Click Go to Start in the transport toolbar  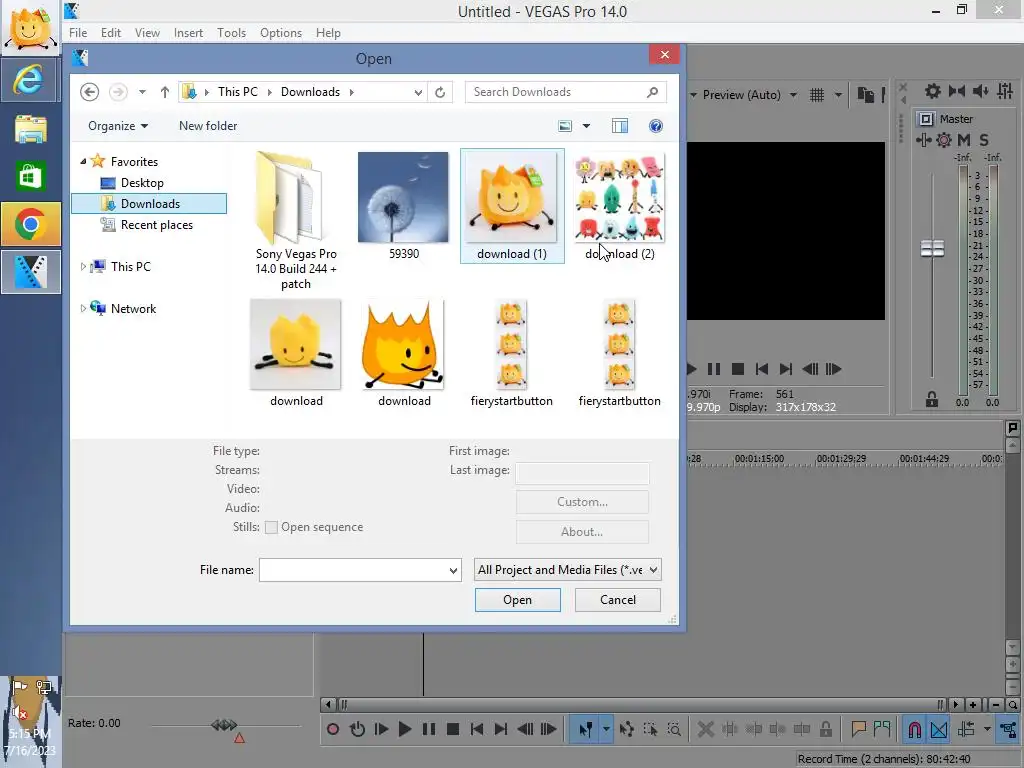click(477, 729)
